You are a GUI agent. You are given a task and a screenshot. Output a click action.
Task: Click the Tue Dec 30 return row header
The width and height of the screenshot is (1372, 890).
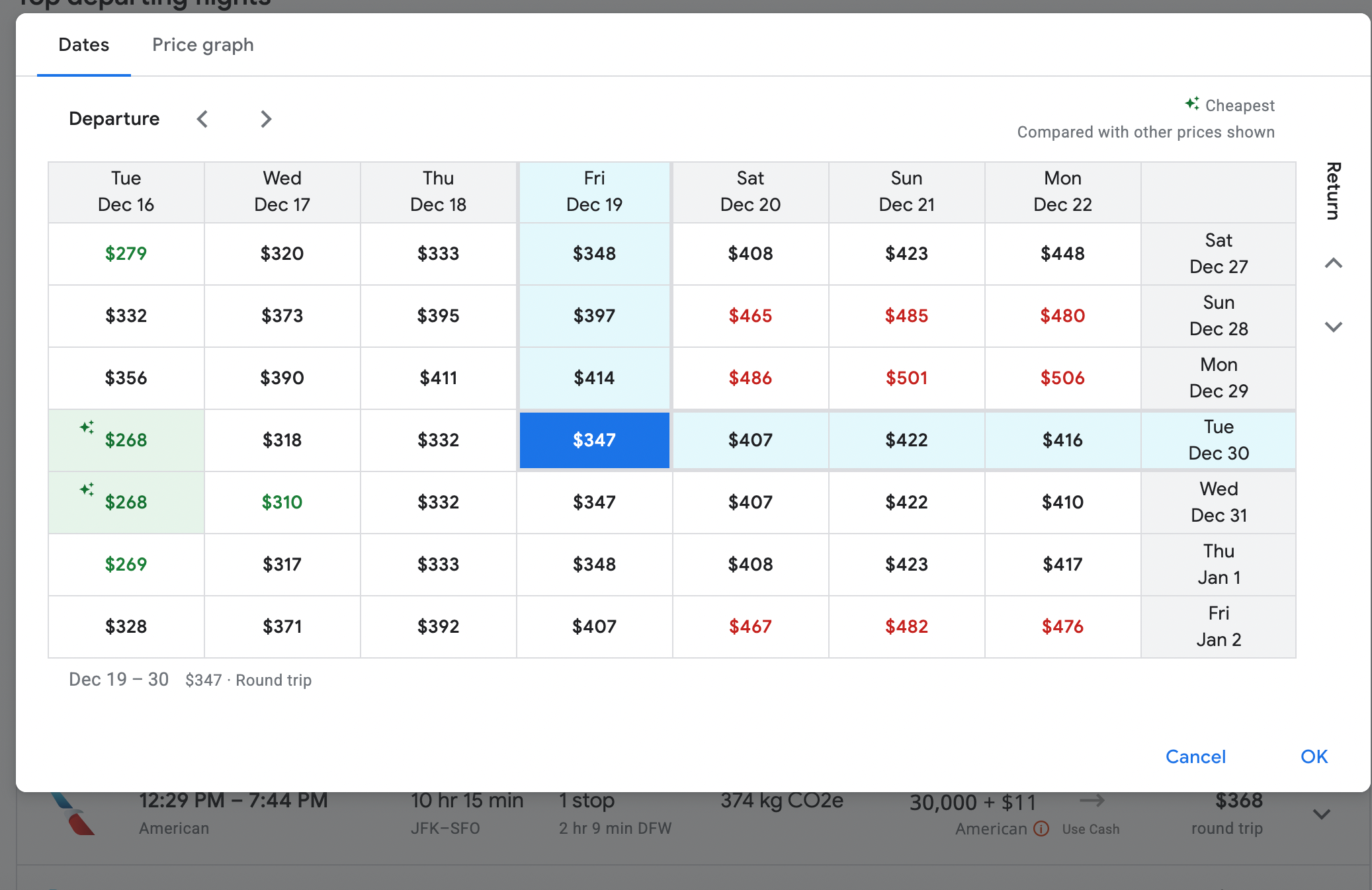click(x=1218, y=440)
